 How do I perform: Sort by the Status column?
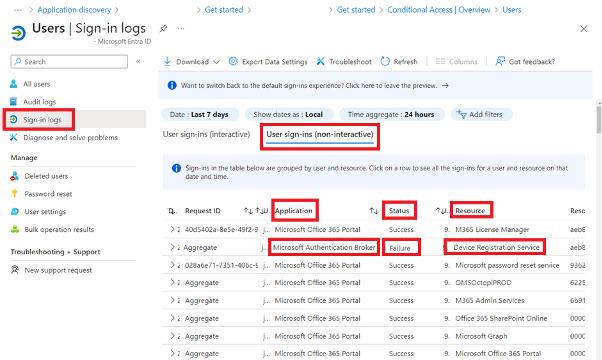coord(399,211)
